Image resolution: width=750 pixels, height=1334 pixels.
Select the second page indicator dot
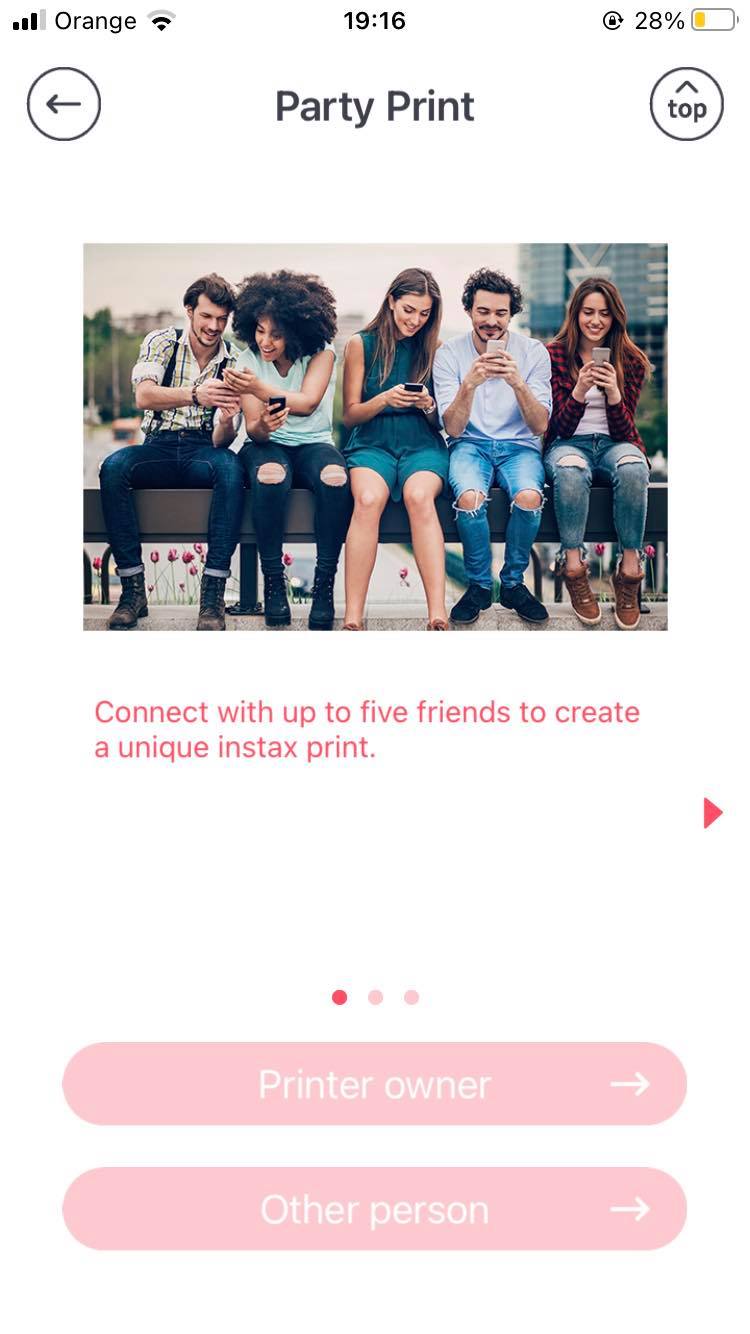point(376,997)
